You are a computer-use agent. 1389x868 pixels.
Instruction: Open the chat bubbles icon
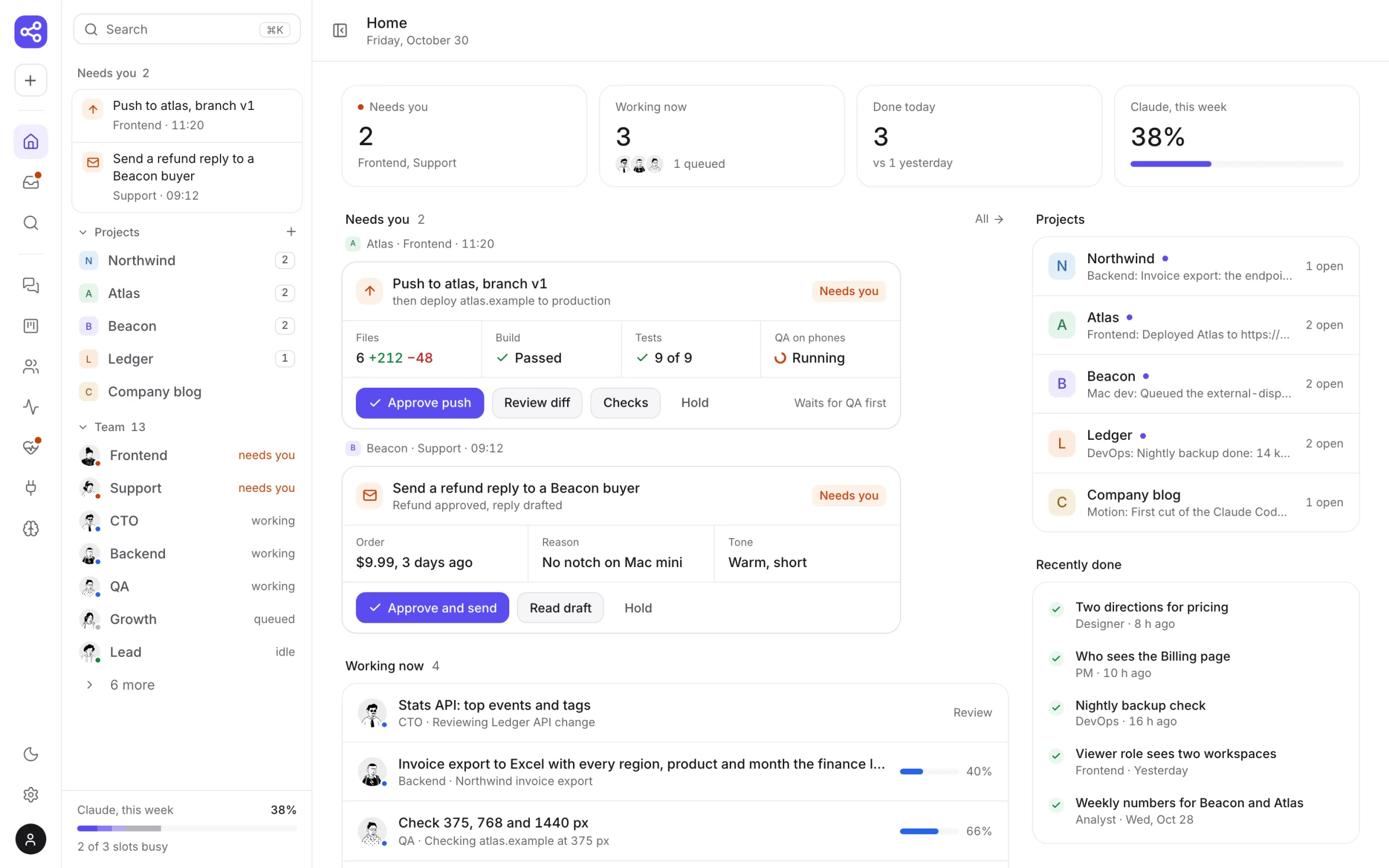click(31, 285)
